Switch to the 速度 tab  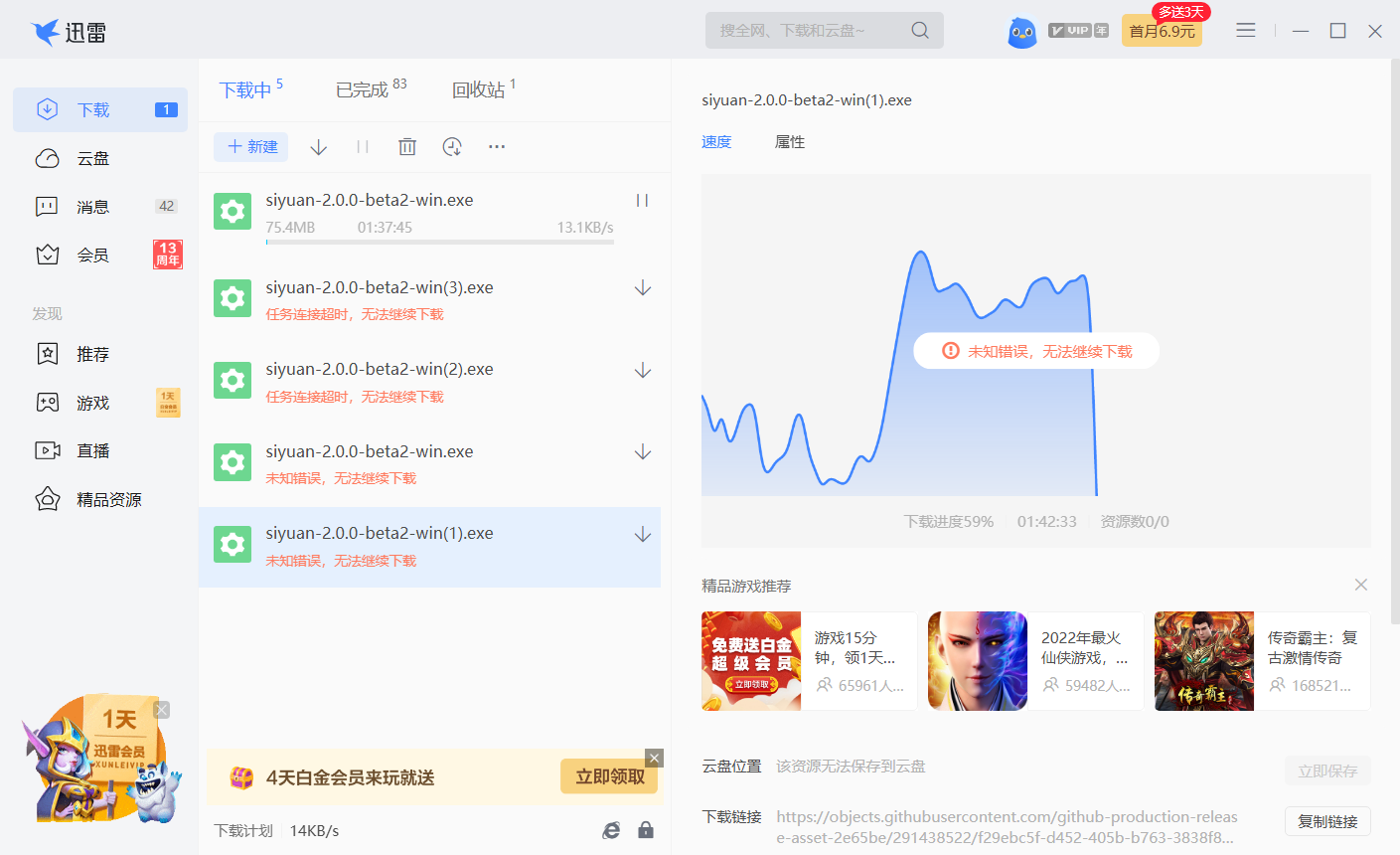(716, 142)
